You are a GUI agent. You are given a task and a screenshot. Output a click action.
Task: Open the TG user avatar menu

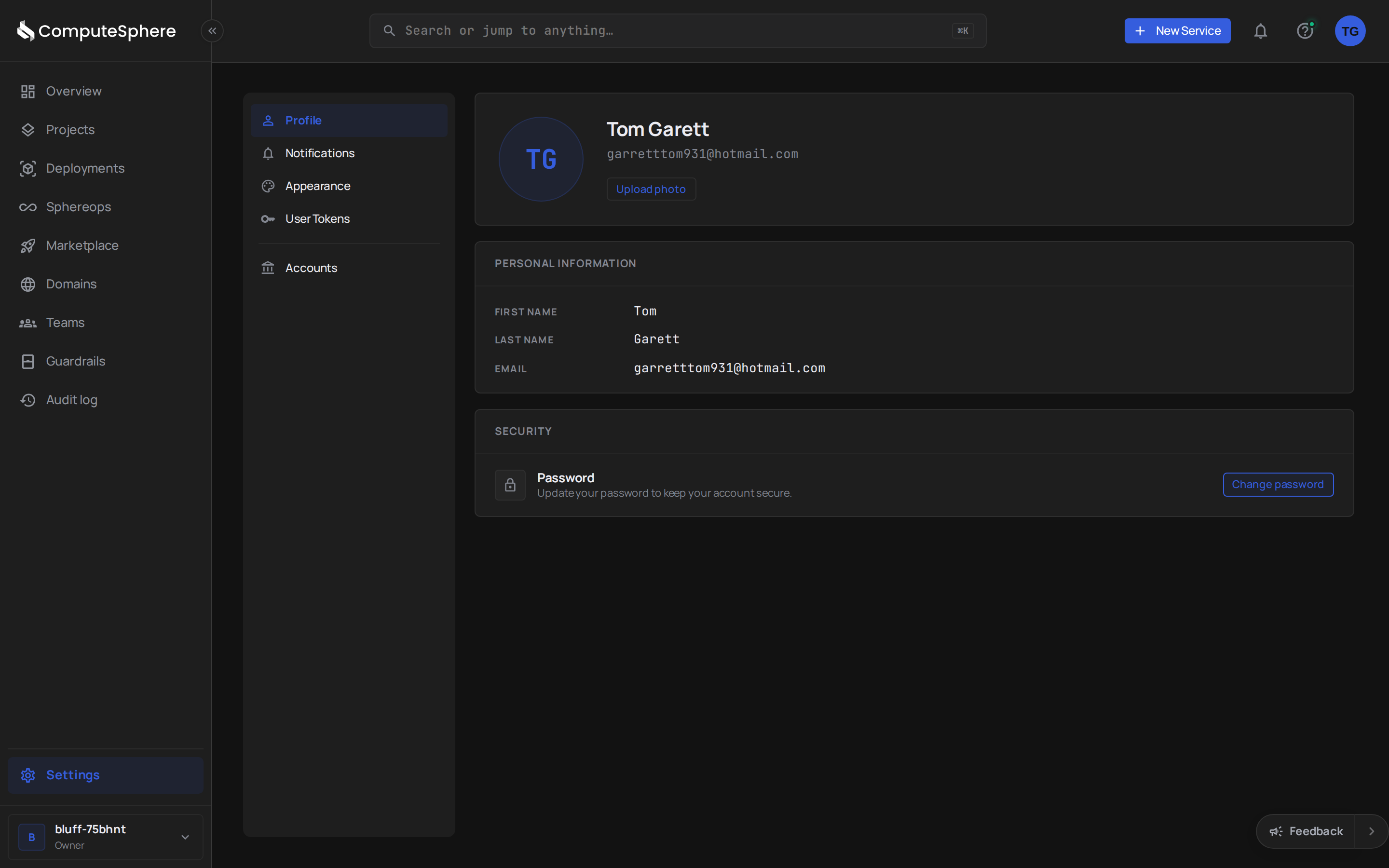tap(1350, 31)
